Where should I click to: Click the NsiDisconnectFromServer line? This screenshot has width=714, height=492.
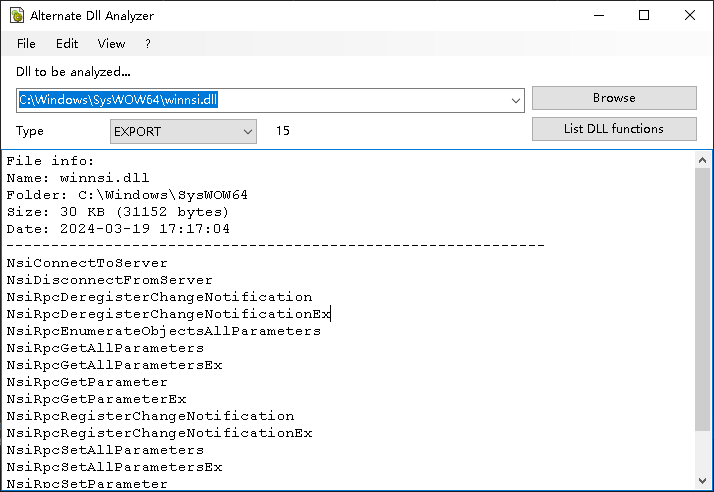109,280
